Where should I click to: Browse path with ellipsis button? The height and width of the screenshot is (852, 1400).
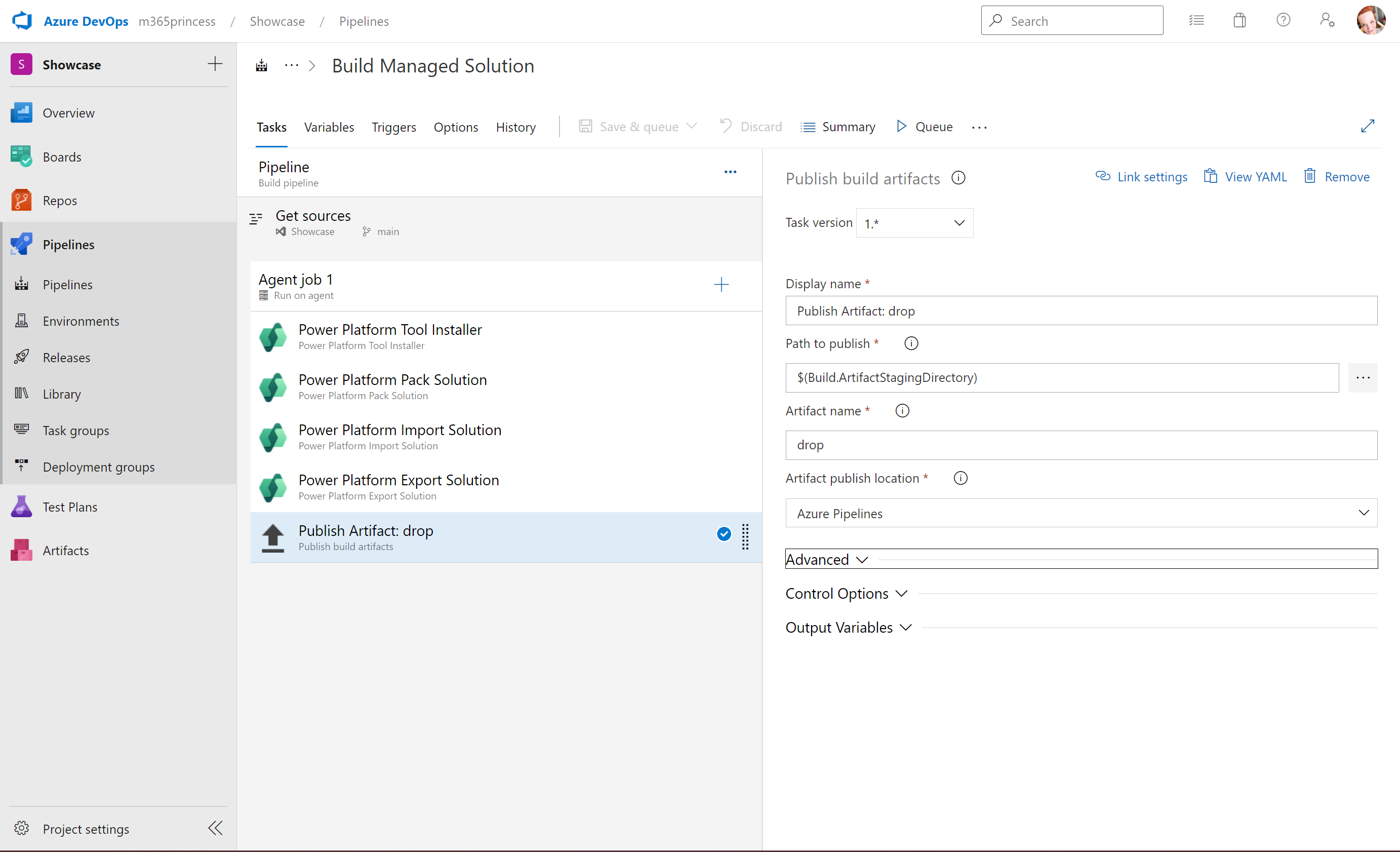tap(1363, 377)
